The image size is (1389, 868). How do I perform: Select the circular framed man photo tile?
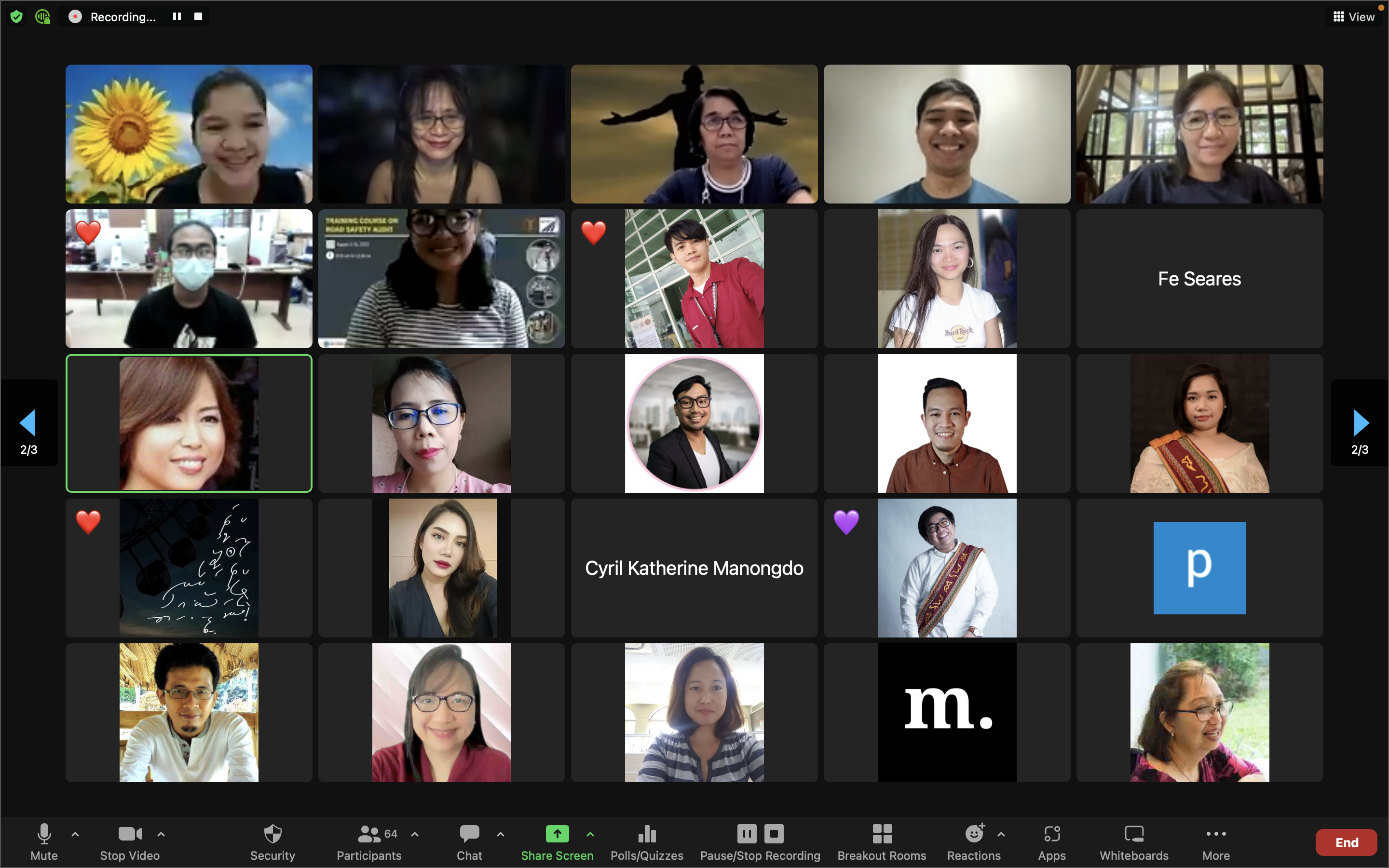click(x=694, y=423)
